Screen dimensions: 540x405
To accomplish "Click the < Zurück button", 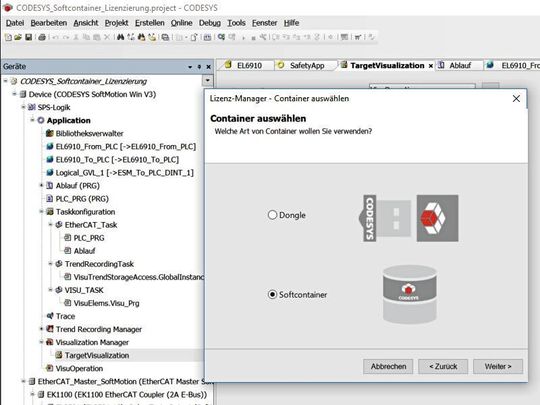I will [x=443, y=366].
